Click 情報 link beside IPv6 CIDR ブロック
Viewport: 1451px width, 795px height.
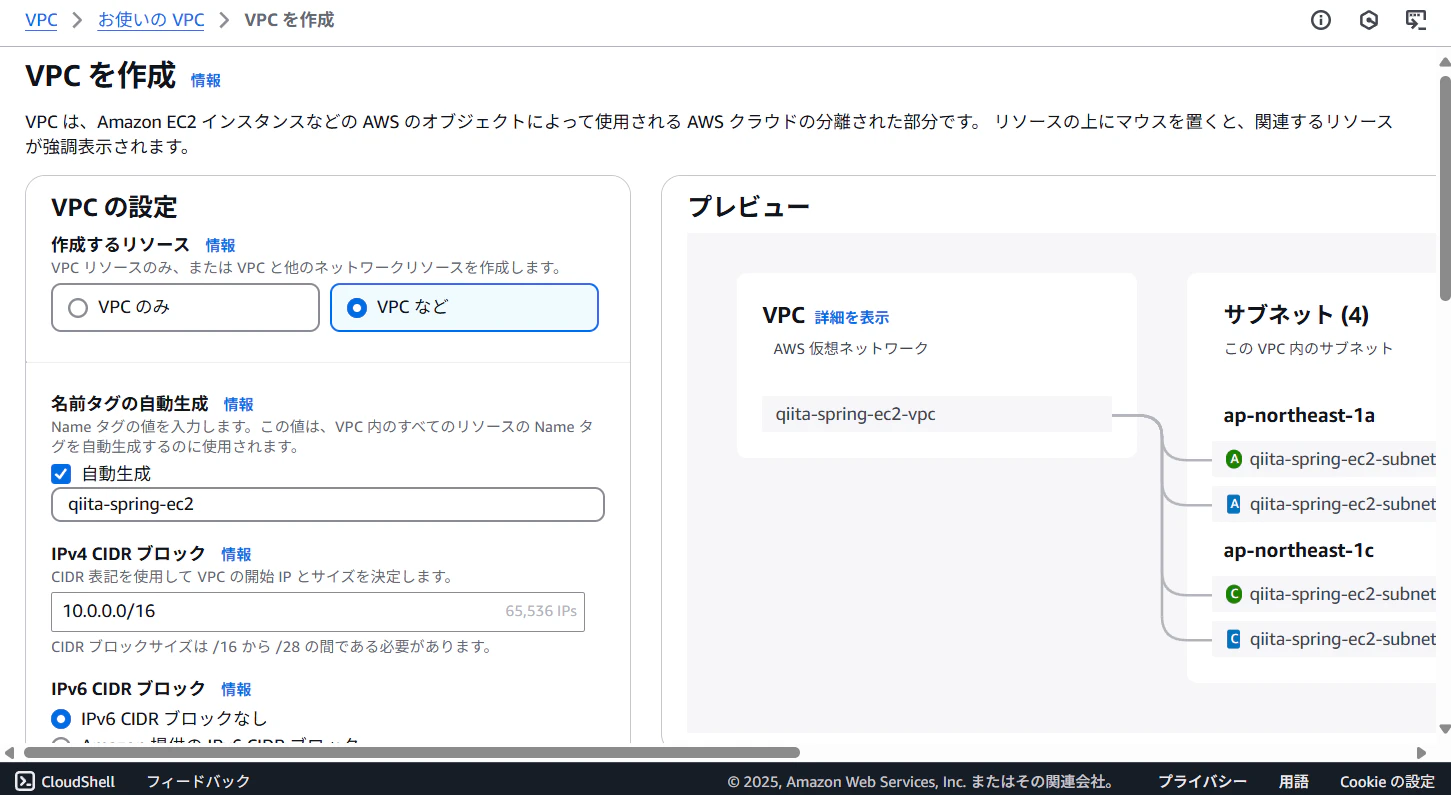237,689
